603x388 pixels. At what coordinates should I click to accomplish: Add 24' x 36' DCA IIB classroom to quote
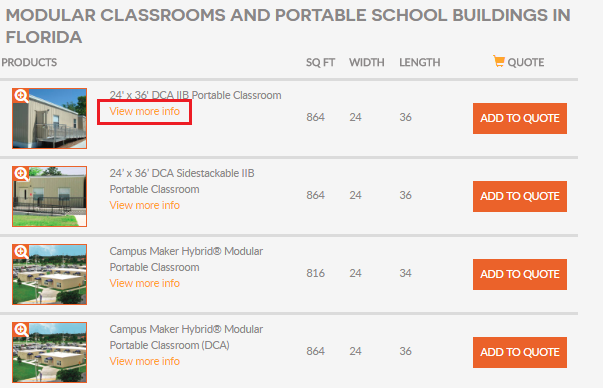coord(520,118)
